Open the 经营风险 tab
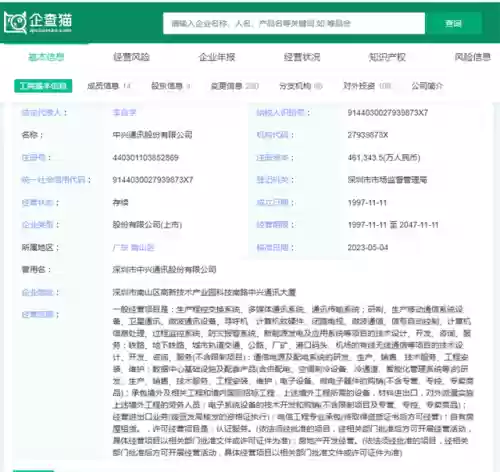Screen dimensions: 500x472 [x=131, y=57]
